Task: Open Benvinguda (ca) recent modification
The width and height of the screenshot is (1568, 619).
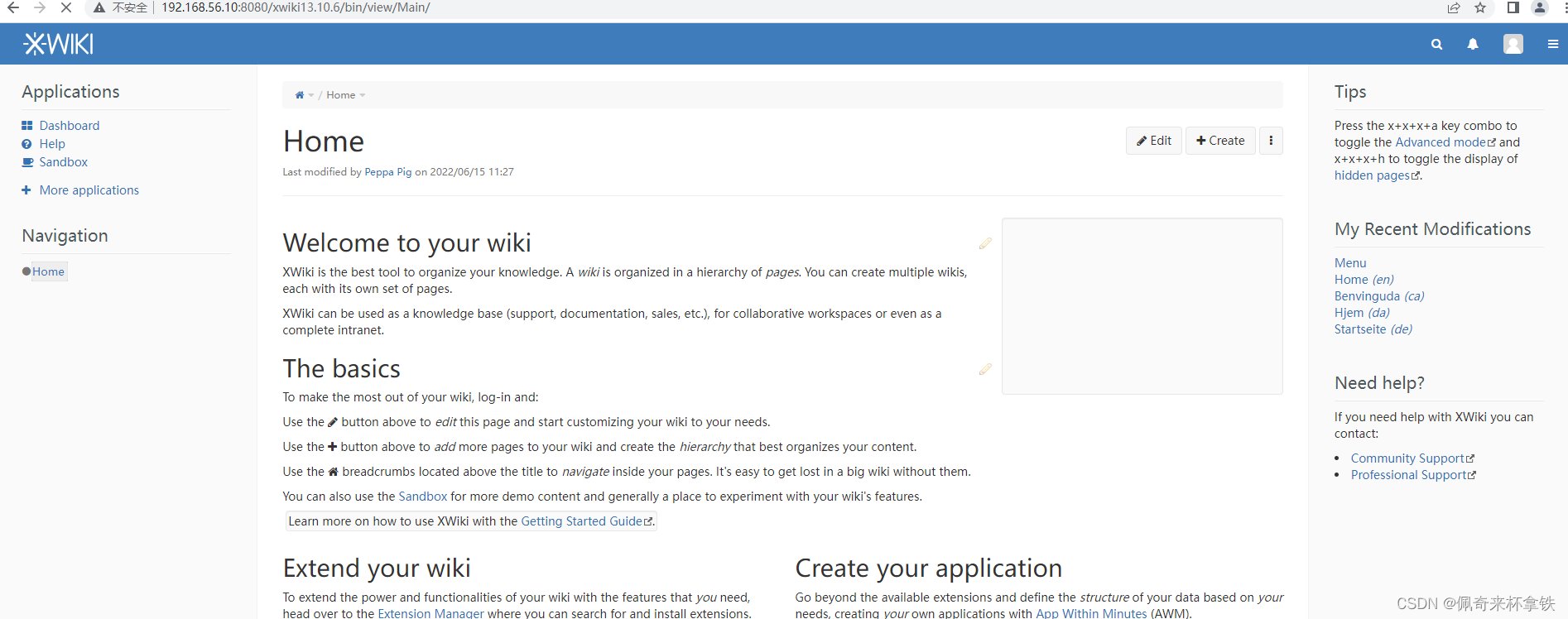Action: (x=1379, y=296)
